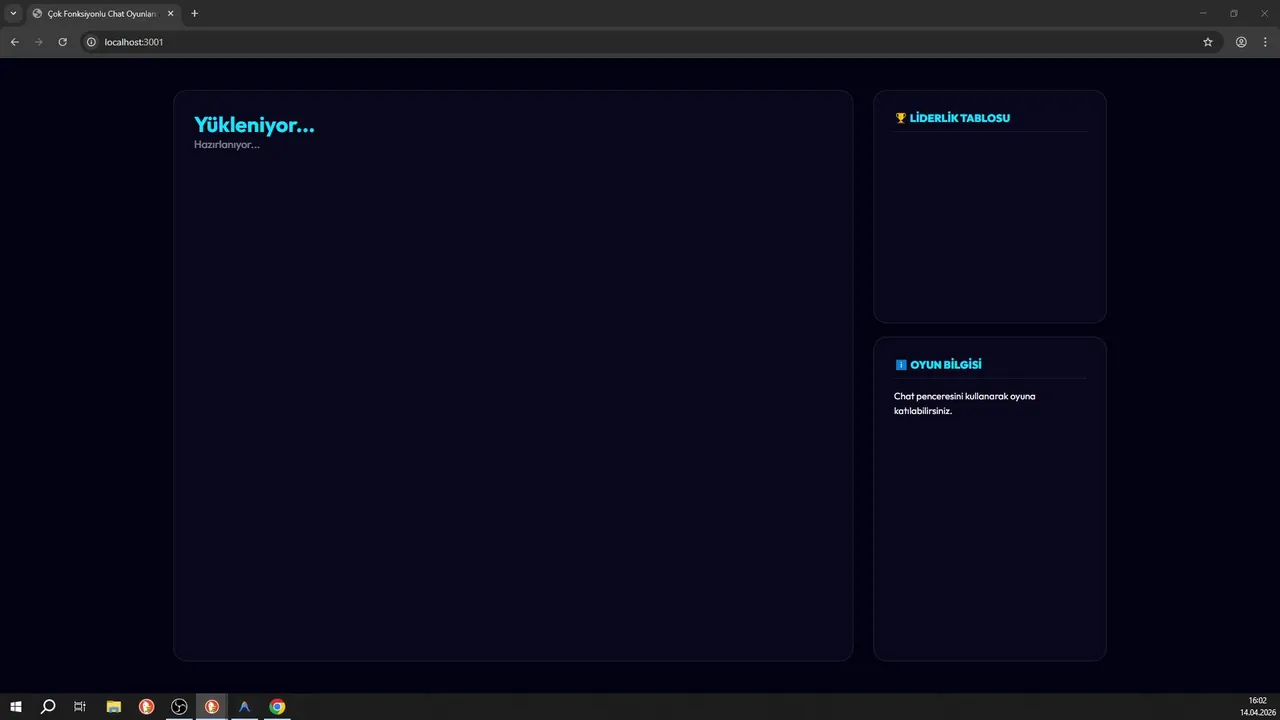Image resolution: width=1280 pixels, height=720 pixels.
Task: Open DuckDuckGo icon beside File Explorer
Action: [x=146, y=707]
